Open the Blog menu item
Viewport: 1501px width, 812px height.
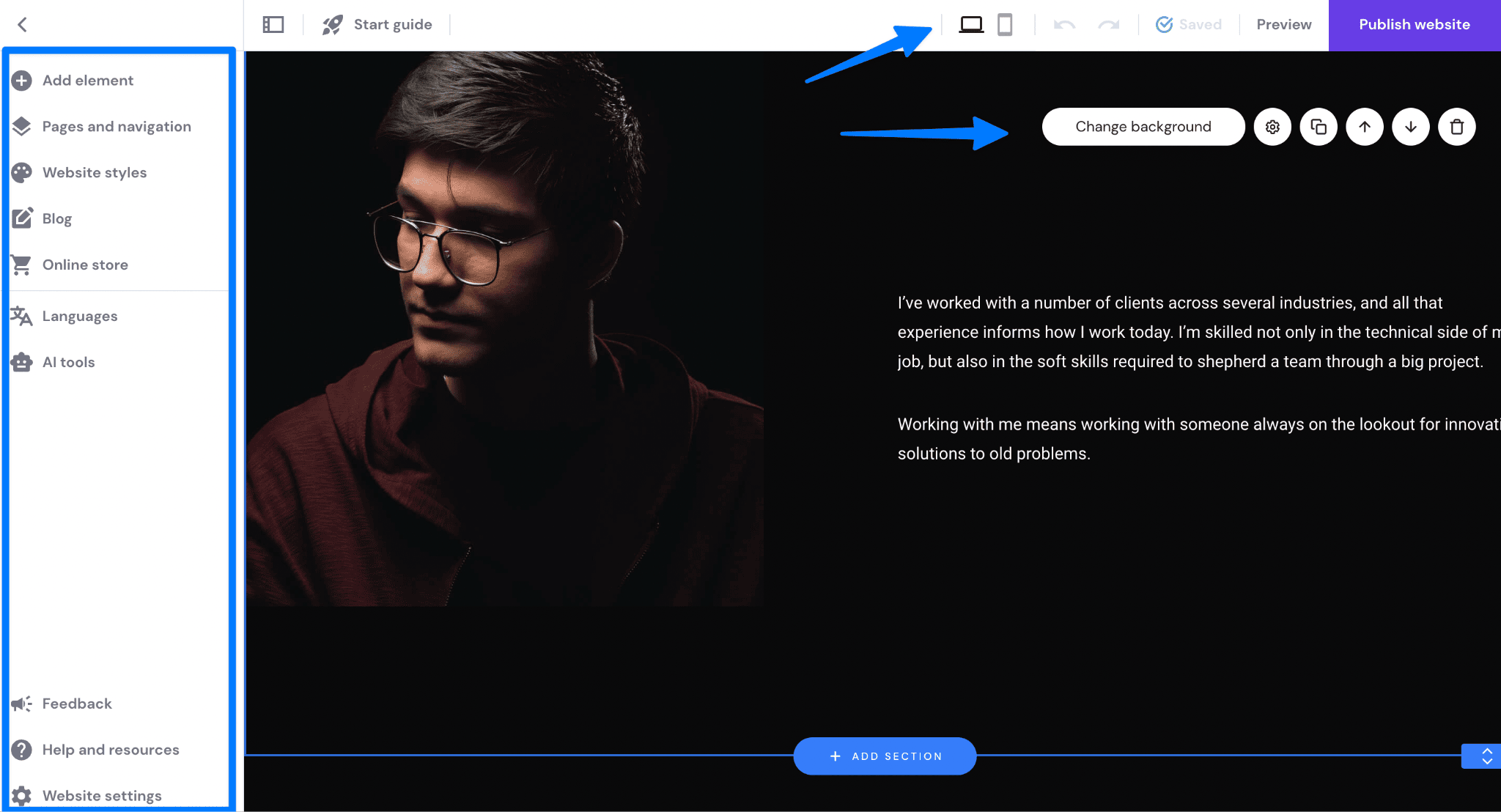coord(56,218)
